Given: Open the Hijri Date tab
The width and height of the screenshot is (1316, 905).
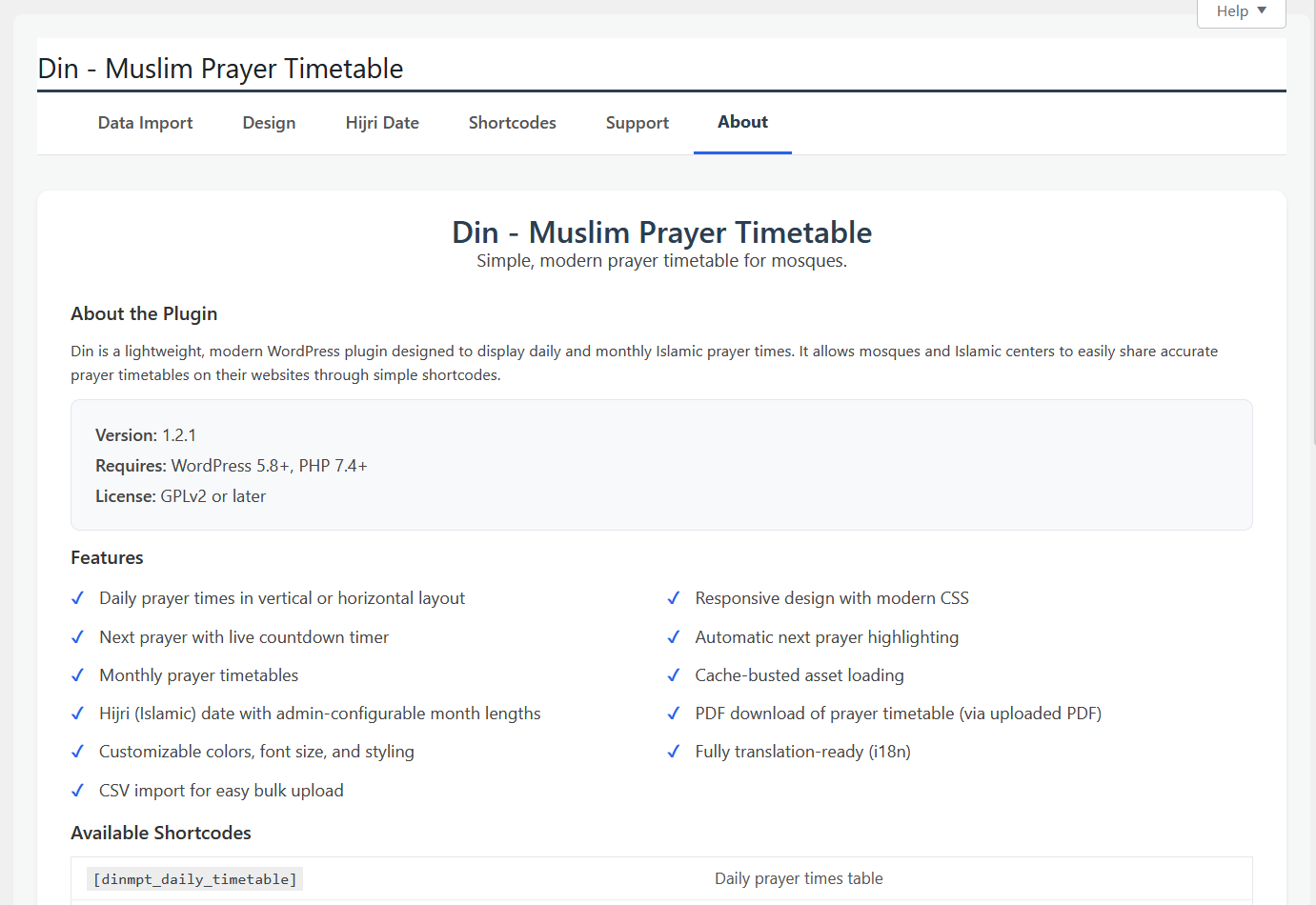Looking at the screenshot, I should pyautogui.click(x=382, y=123).
